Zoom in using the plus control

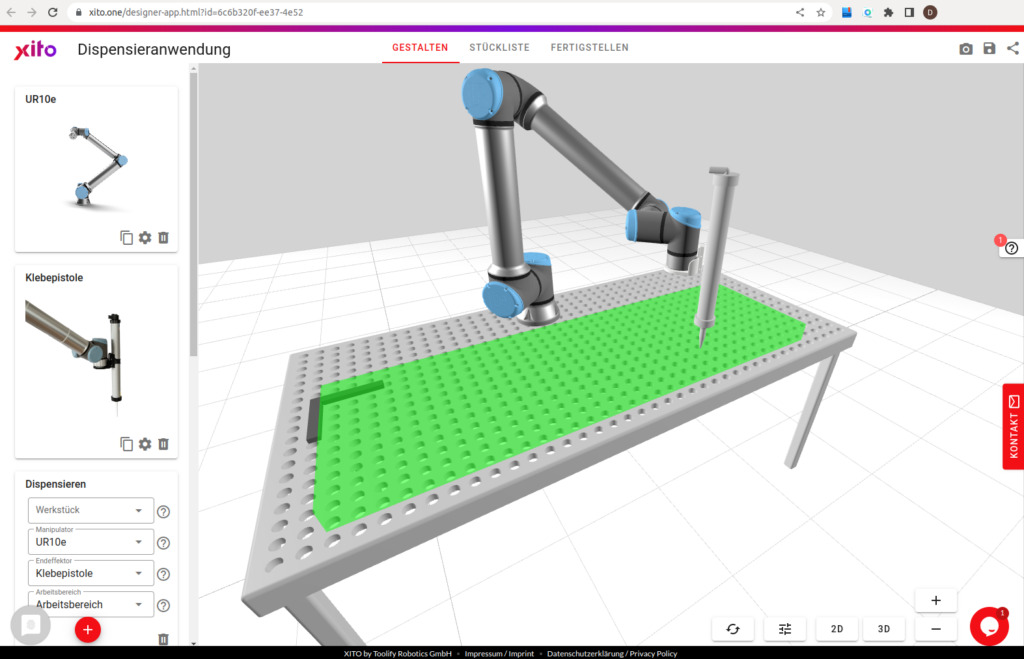(x=935, y=599)
